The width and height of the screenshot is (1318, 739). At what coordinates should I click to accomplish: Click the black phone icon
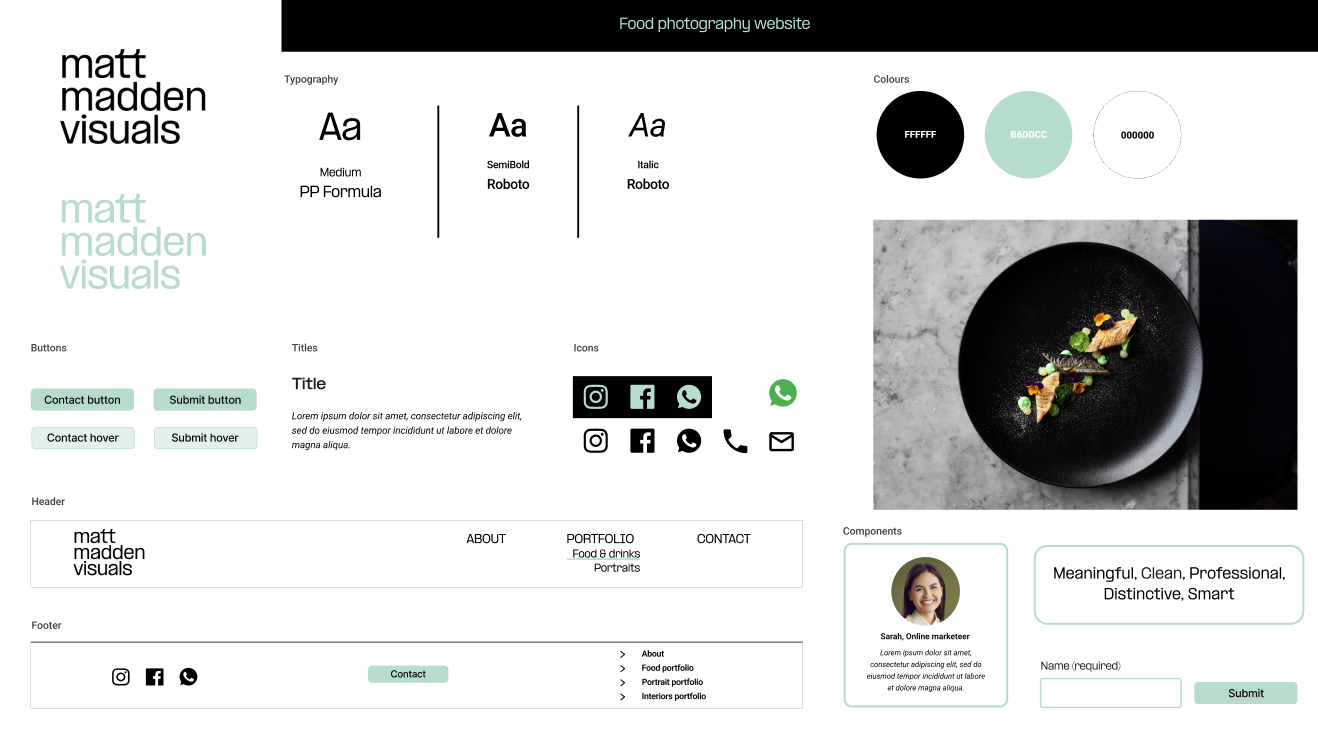click(735, 441)
